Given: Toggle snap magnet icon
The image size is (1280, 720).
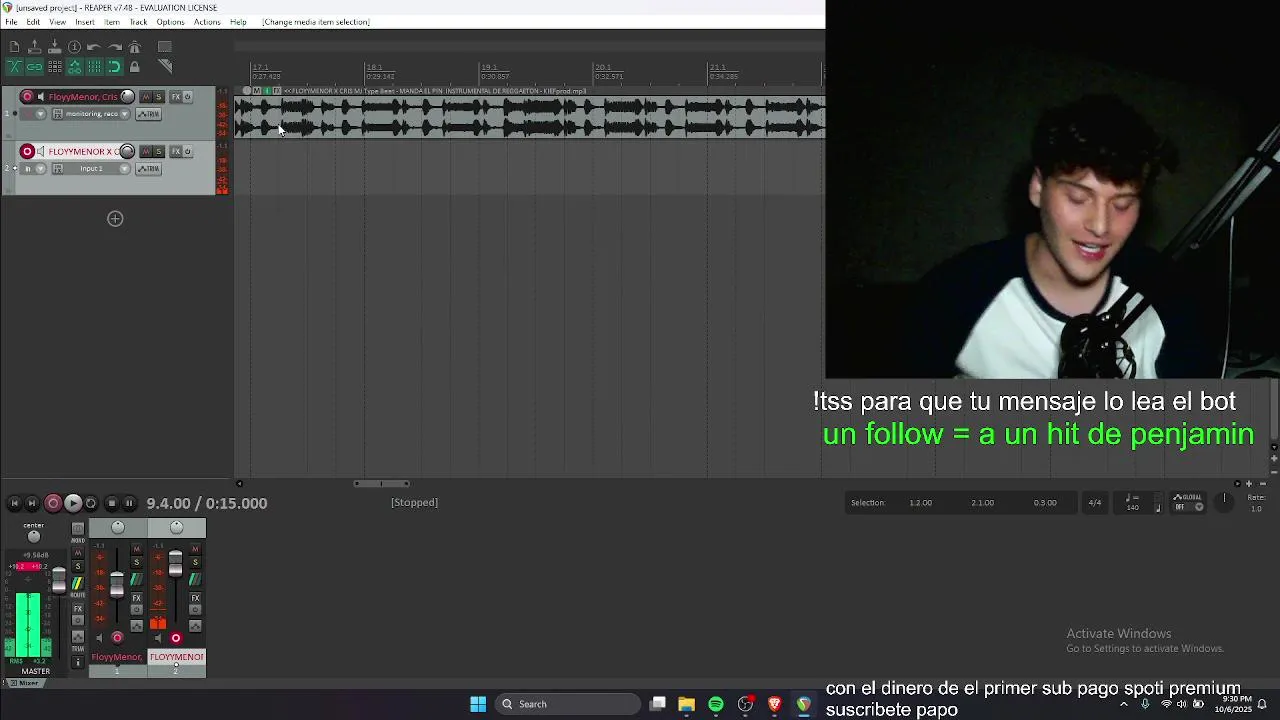Looking at the screenshot, I should 114,67.
